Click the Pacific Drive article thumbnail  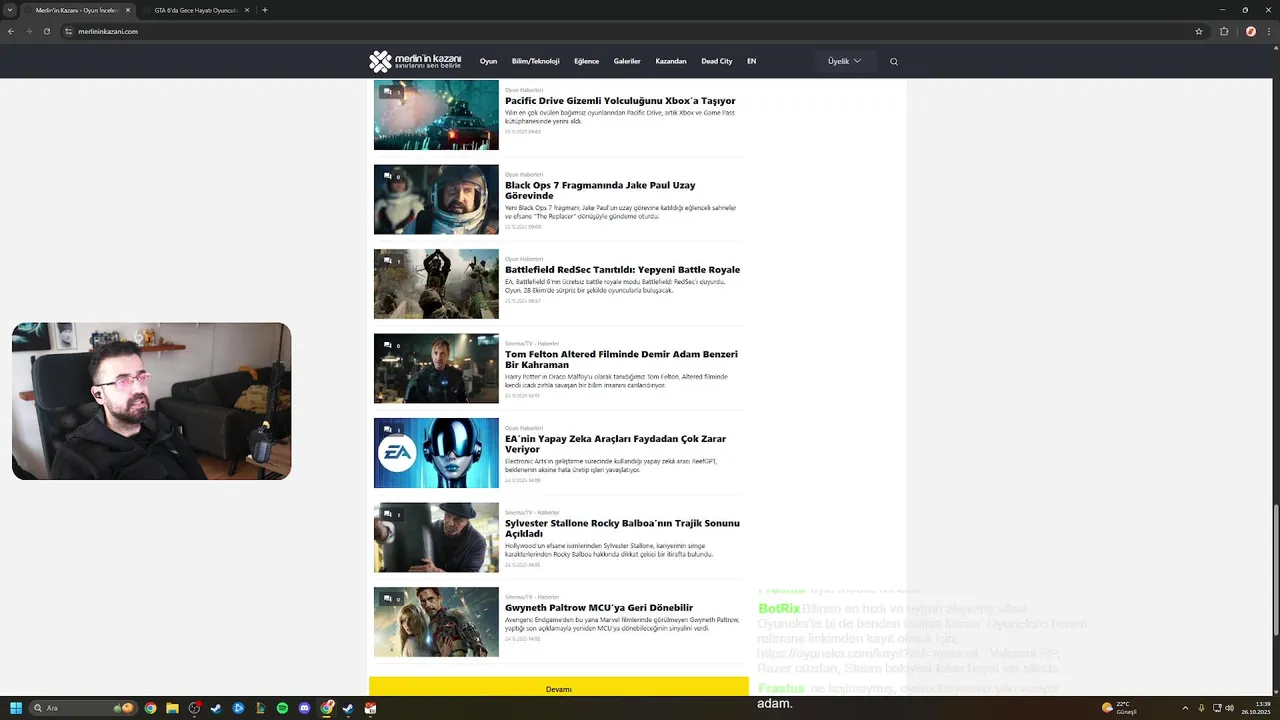[436, 115]
